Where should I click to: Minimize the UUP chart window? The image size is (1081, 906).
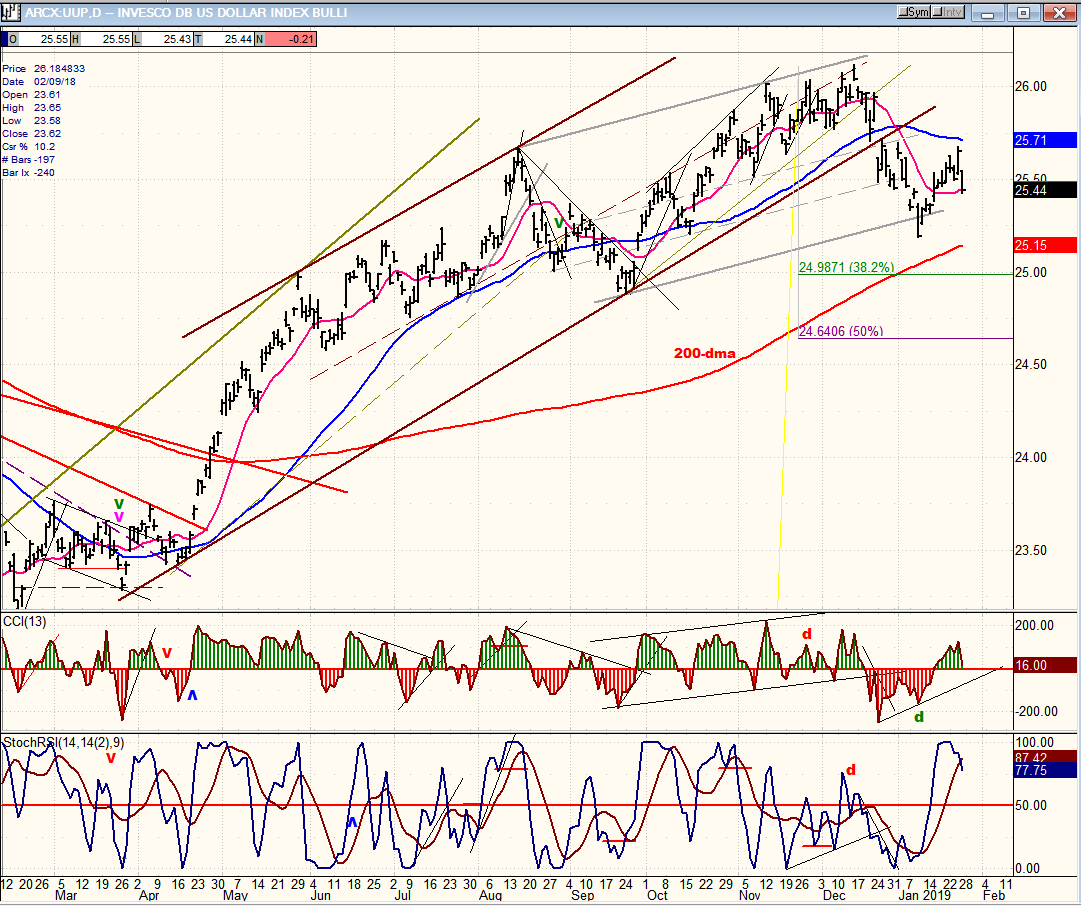[x=989, y=12]
